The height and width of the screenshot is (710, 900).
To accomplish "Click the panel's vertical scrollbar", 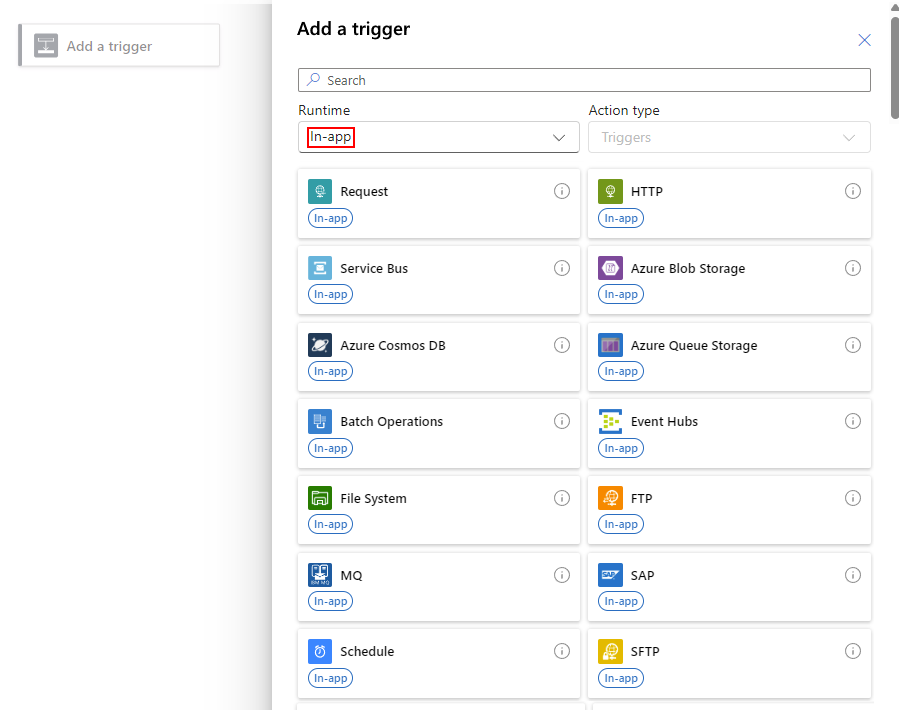I will (x=895, y=68).
